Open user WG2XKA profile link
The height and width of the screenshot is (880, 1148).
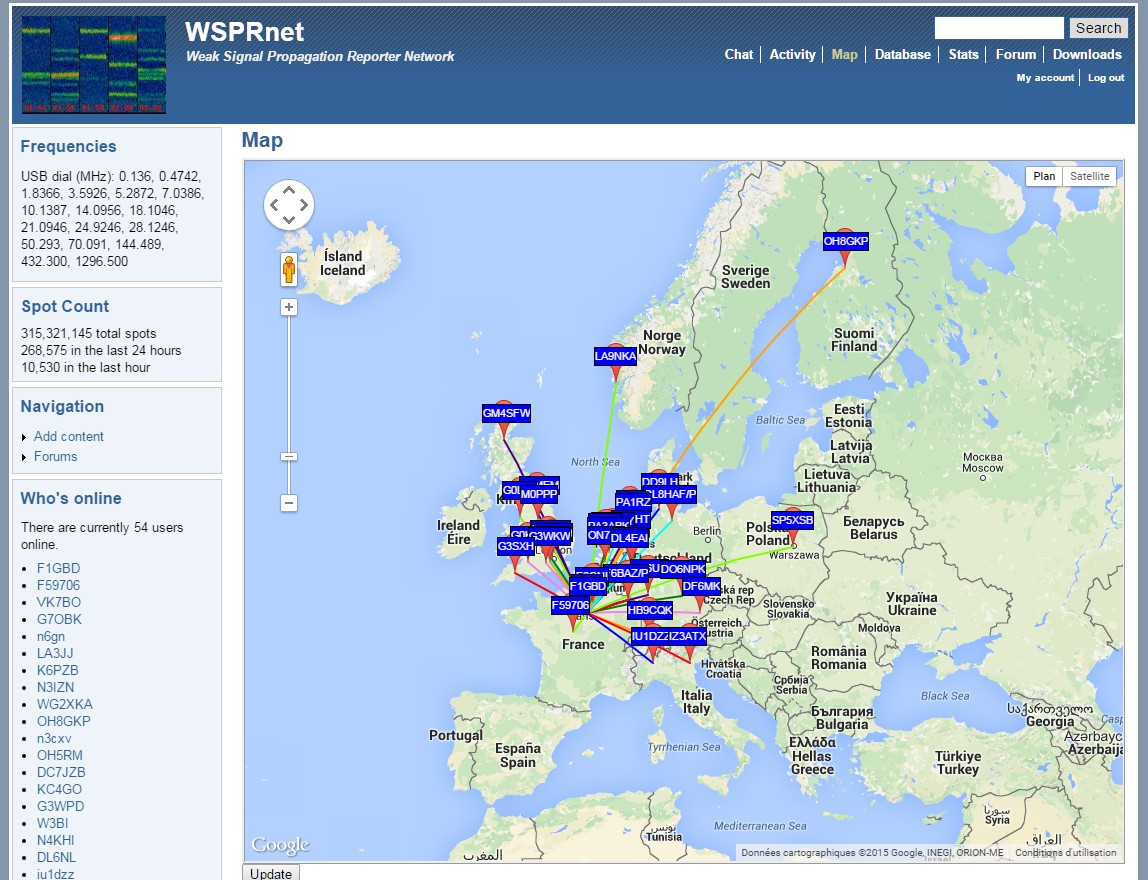point(64,704)
